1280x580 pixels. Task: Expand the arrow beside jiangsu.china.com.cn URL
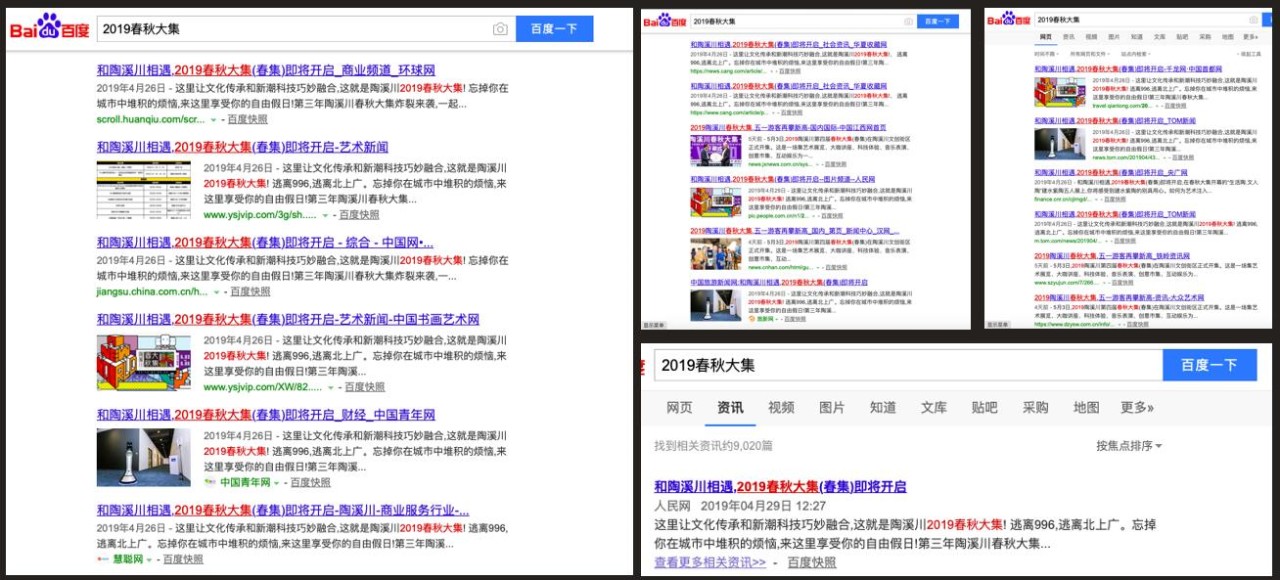[216, 292]
